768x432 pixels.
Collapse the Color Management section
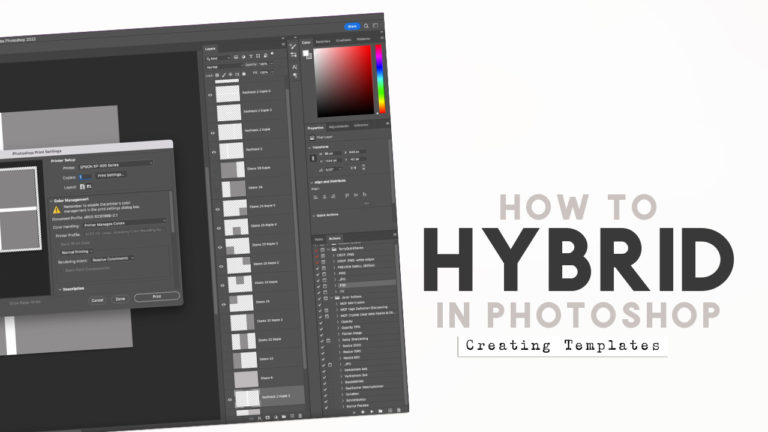point(51,201)
